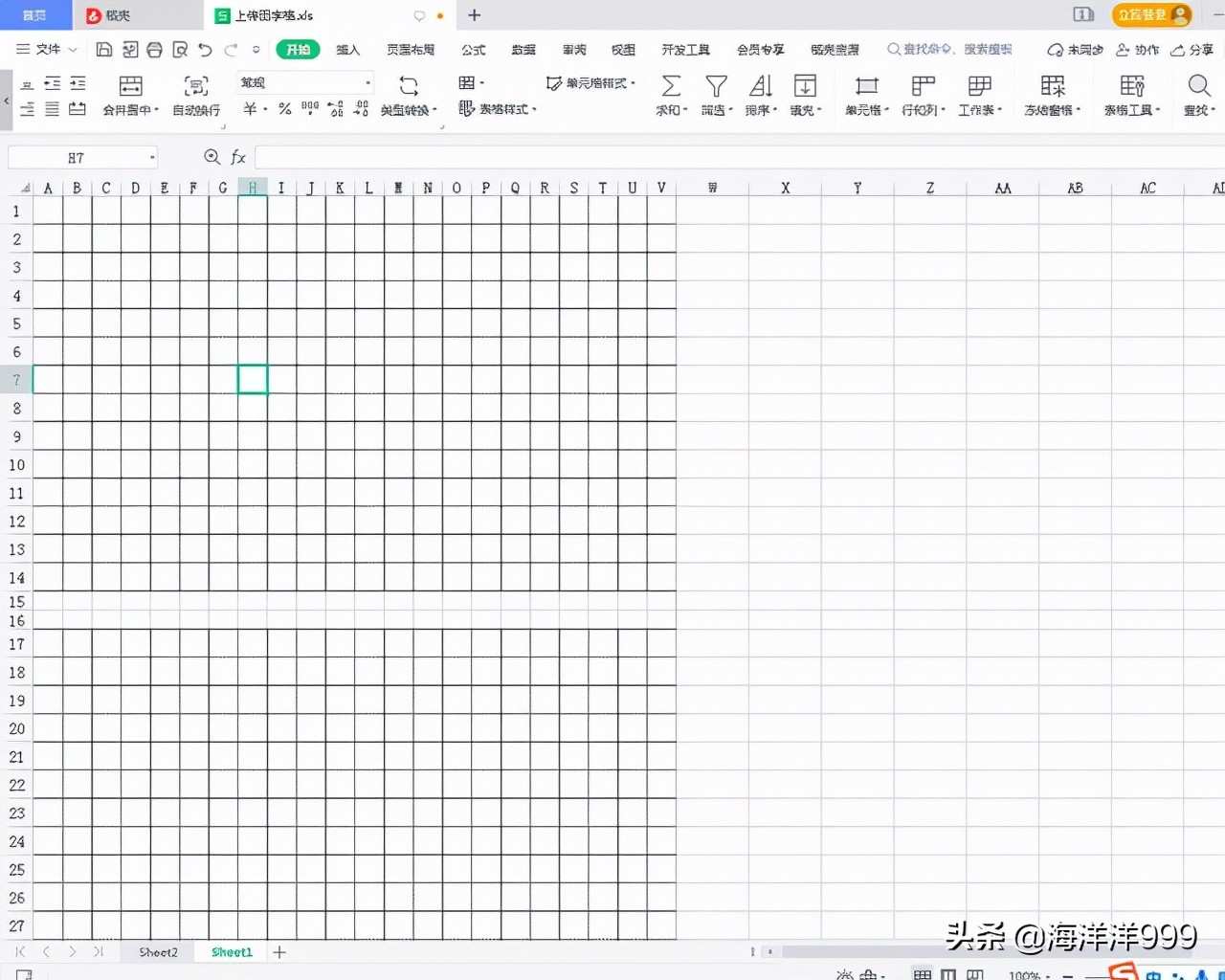Image resolution: width=1225 pixels, height=980 pixels.
Task: Click the AutoSum (求和) sigma icon
Action: (x=672, y=86)
